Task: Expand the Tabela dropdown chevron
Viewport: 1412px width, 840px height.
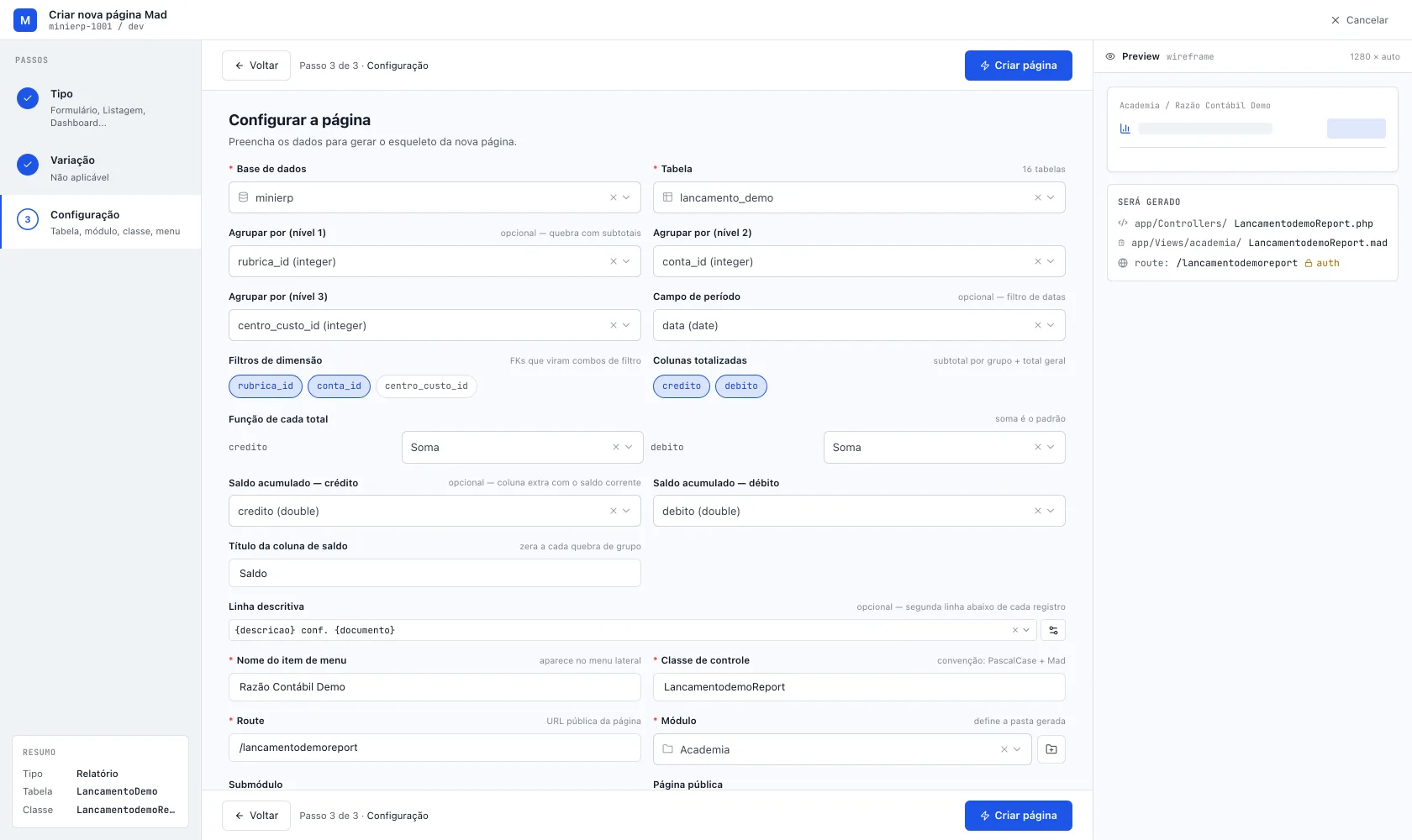Action: click(x=1051, y=197)
